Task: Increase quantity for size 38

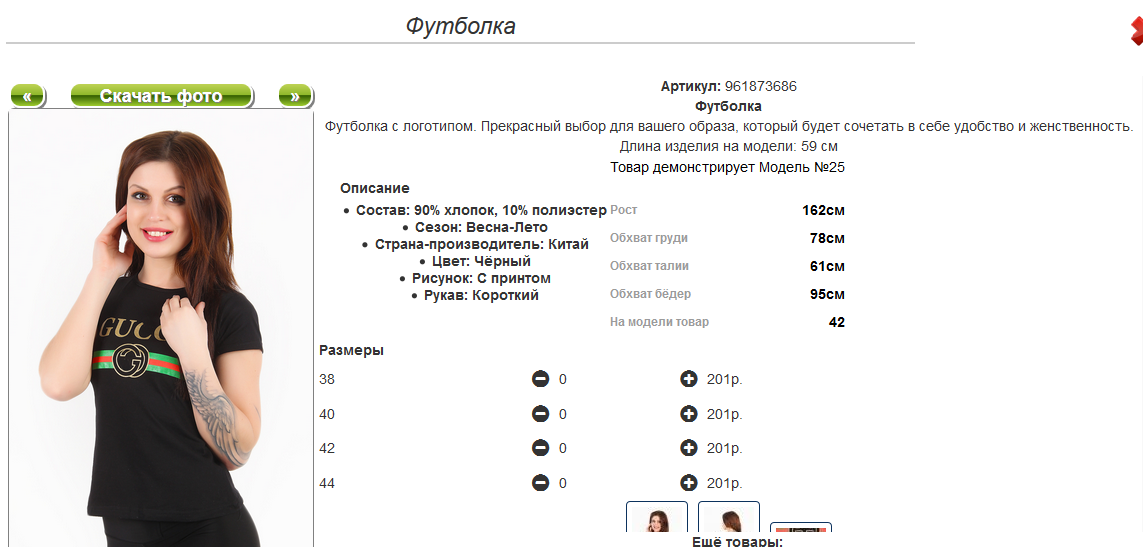Action: 689,379
